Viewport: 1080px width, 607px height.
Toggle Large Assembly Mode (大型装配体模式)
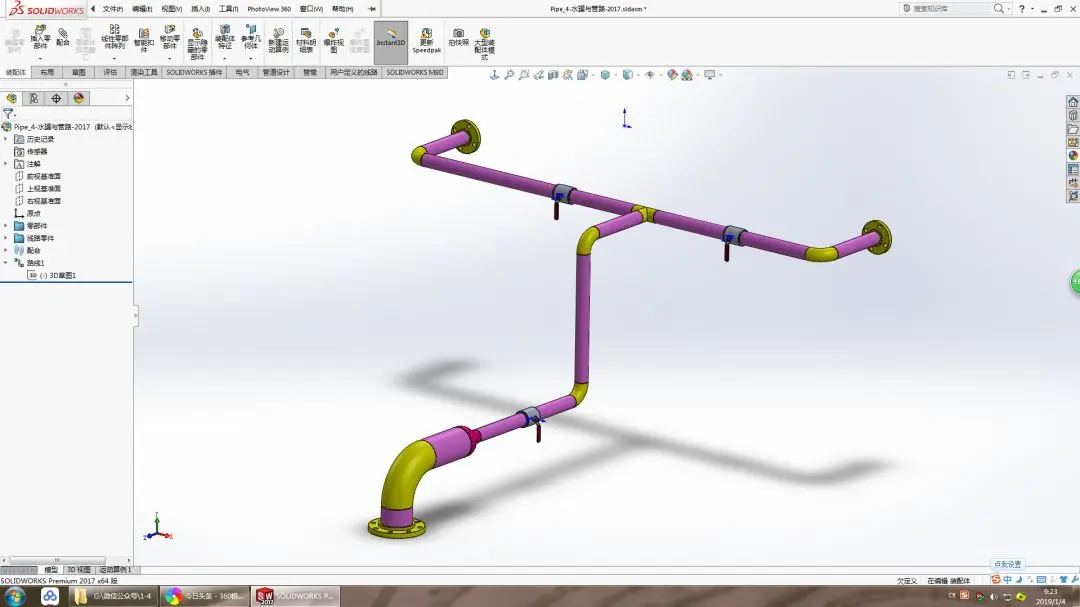(x=485, y=43)
